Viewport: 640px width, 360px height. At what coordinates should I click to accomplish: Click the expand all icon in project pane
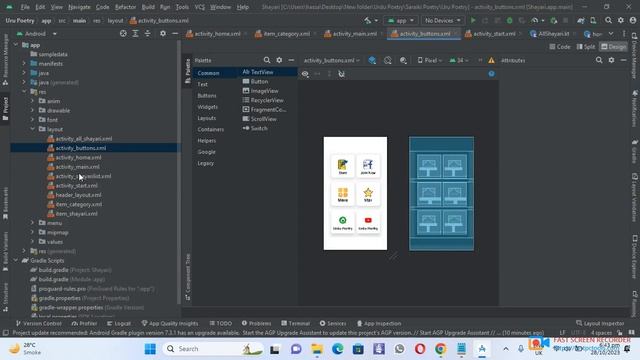pyautogui.click(x=136, y=33)
